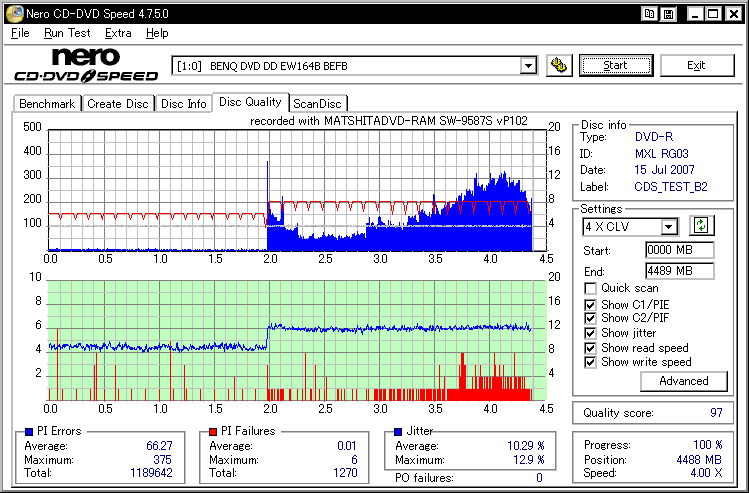Click the drive options icon beside Start
Image resolution: width=749 pixels, height=493 pixels.
(x=559, y=65)
